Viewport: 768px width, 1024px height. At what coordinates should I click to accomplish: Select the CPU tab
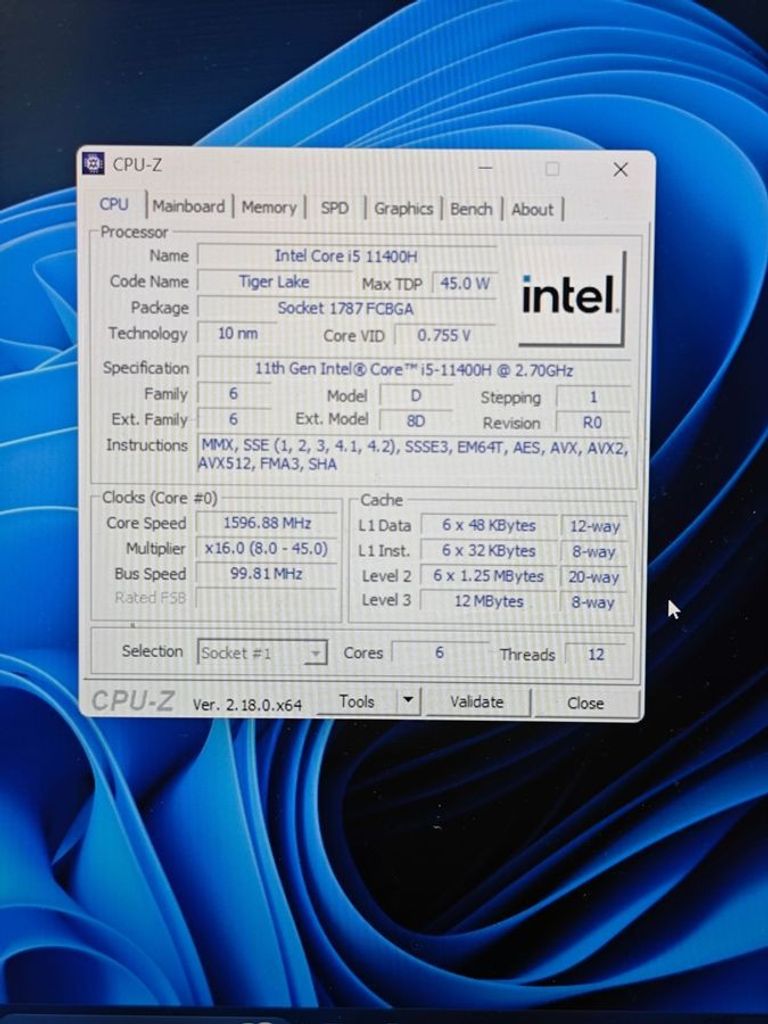point(114,204)
